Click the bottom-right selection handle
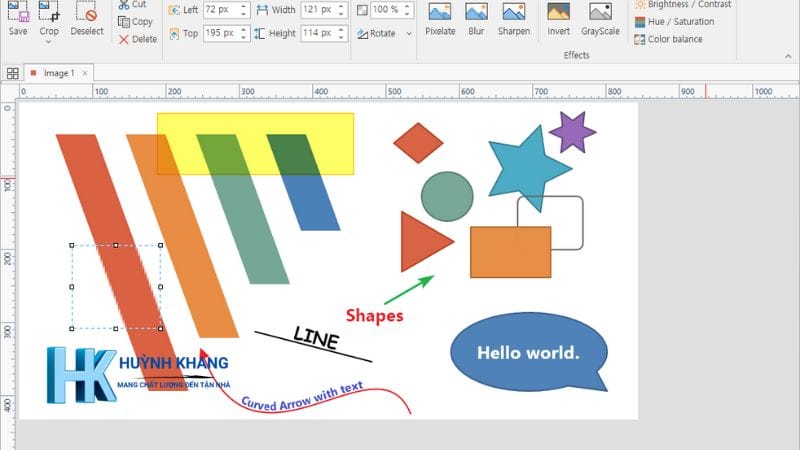The width and height of the screenshot is (800, 450). point(161,329)
